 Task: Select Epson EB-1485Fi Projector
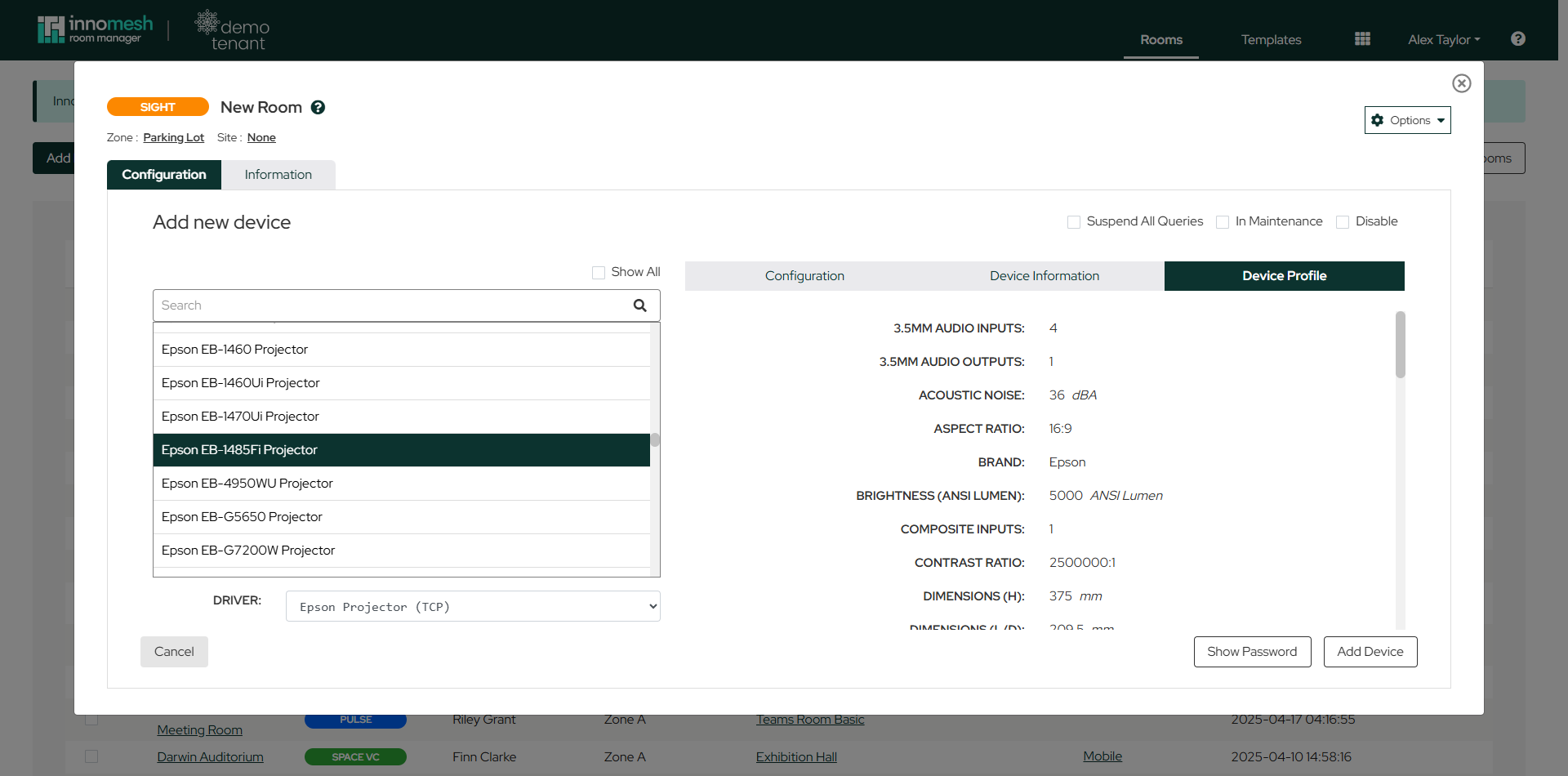coord(401,450)
